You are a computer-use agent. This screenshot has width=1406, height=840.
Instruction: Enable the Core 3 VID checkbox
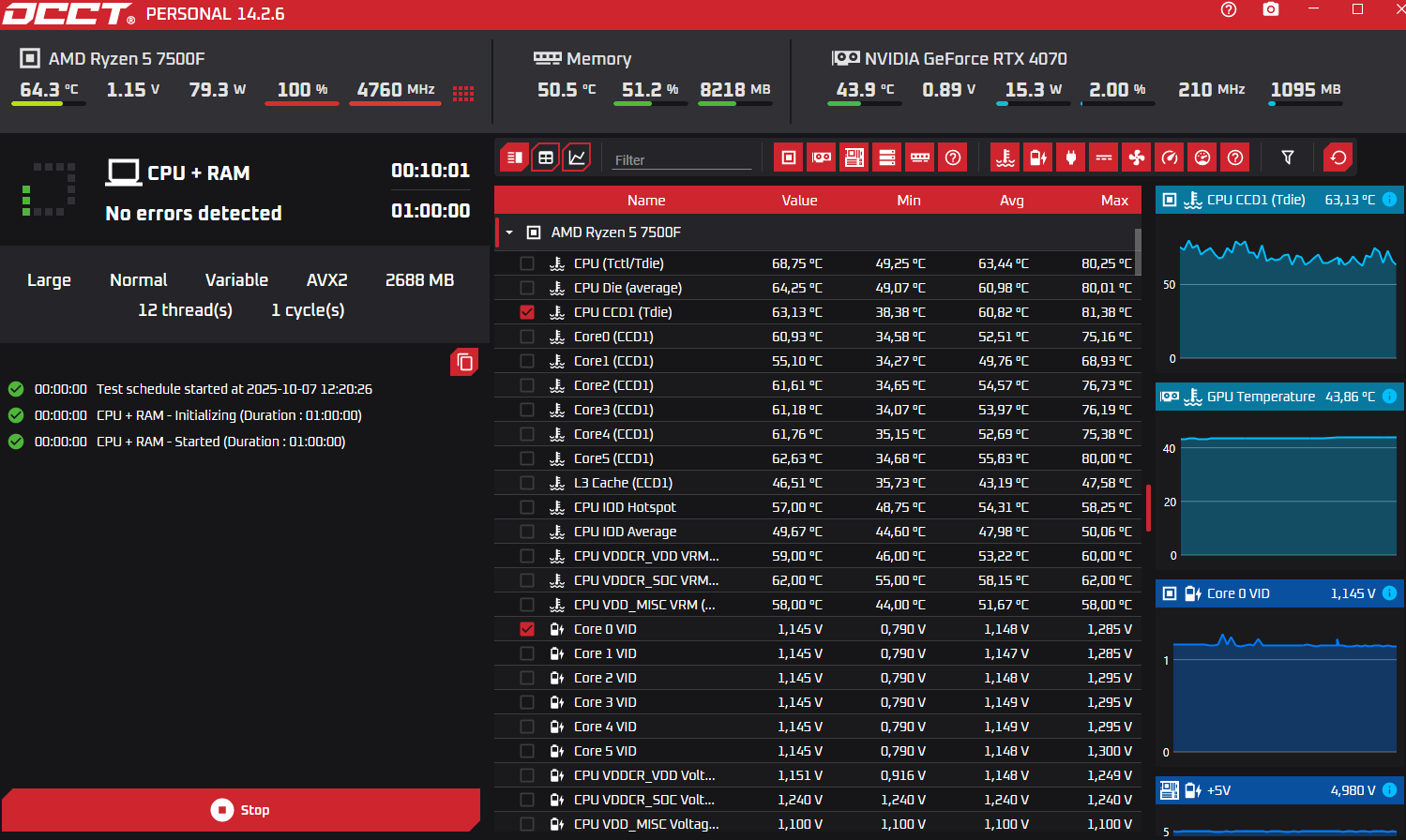(x=527, y=702)
